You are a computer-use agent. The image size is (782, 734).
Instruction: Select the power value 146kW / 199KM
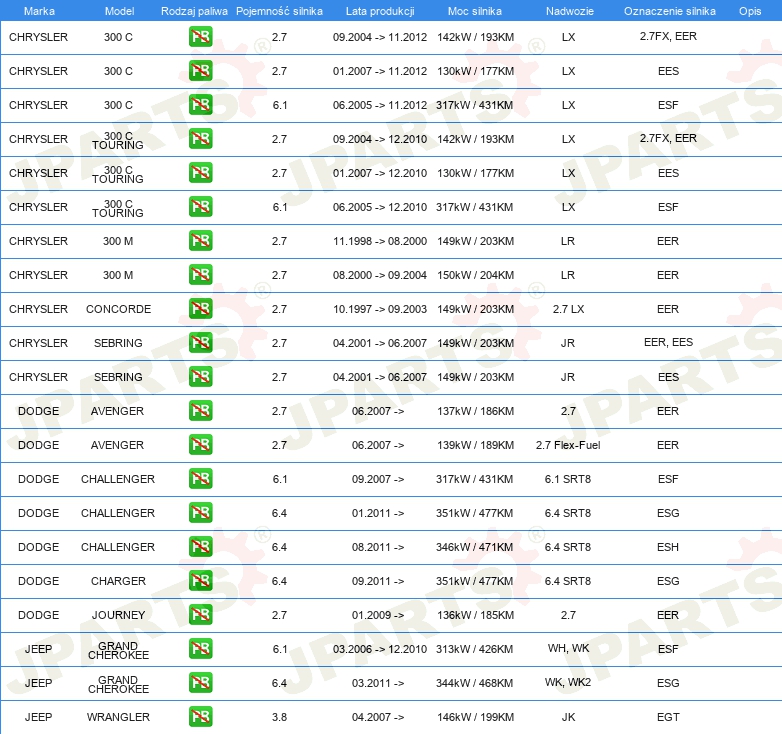(x=475, y=717)
